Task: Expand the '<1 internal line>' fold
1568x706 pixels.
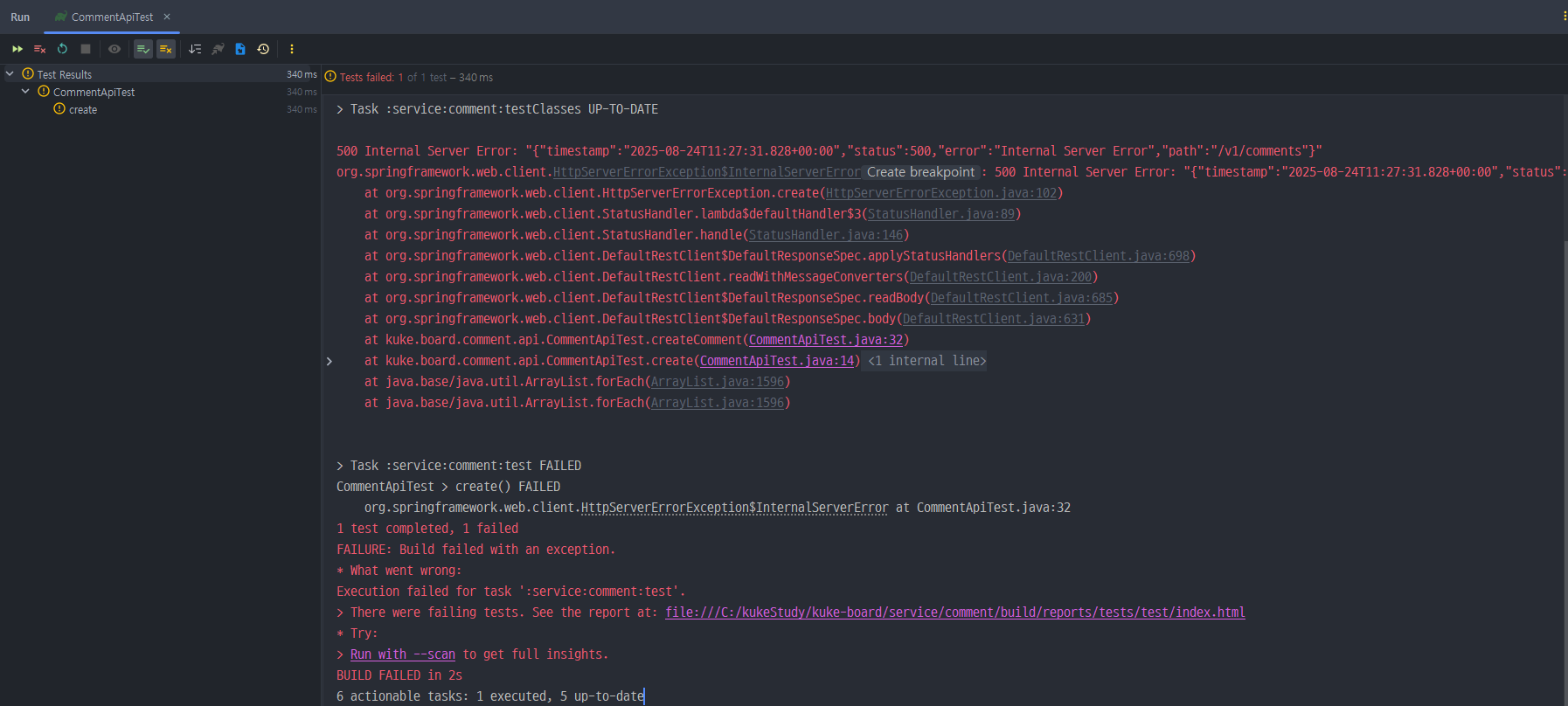Action: pyautogui.click(x=926, y=361)
